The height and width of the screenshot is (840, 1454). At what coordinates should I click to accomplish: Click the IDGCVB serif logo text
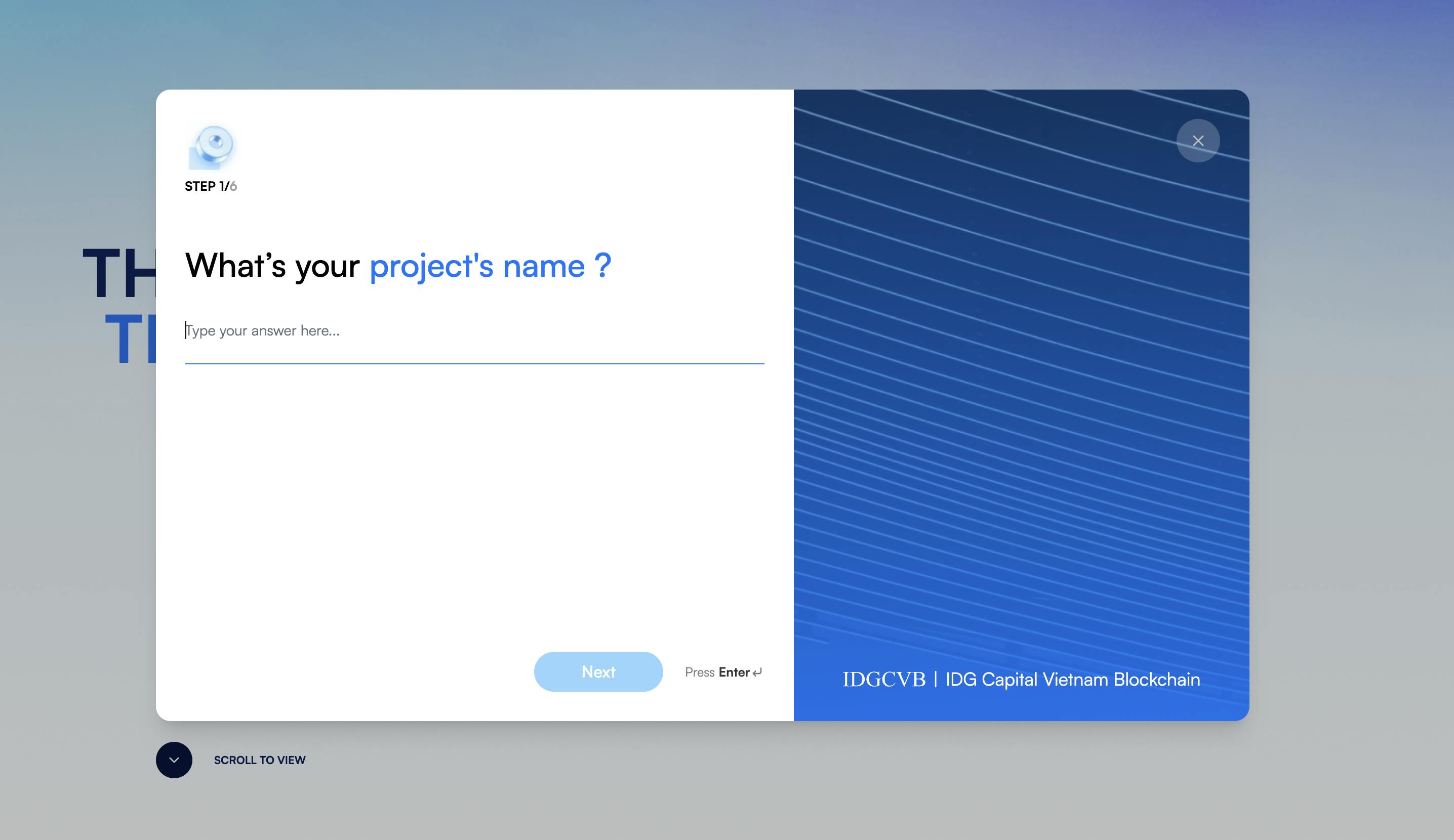[884, 679]
